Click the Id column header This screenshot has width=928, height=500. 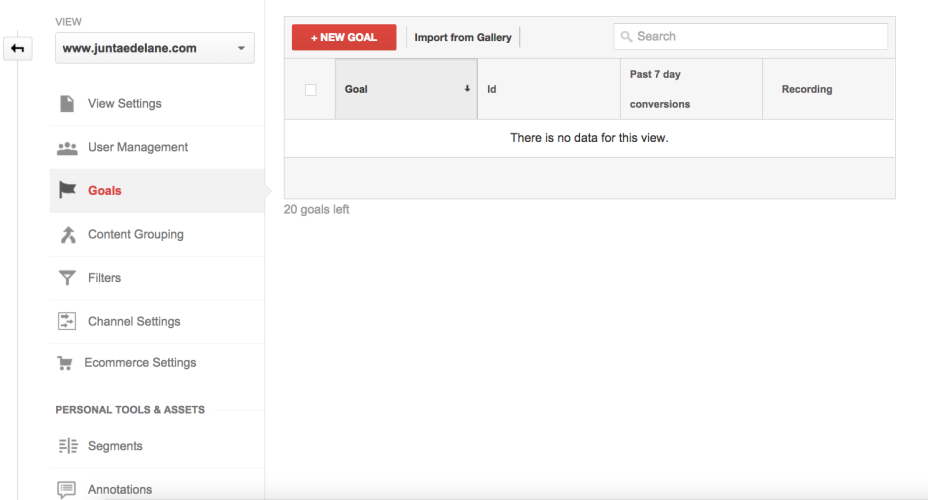(x=549, y=89)
